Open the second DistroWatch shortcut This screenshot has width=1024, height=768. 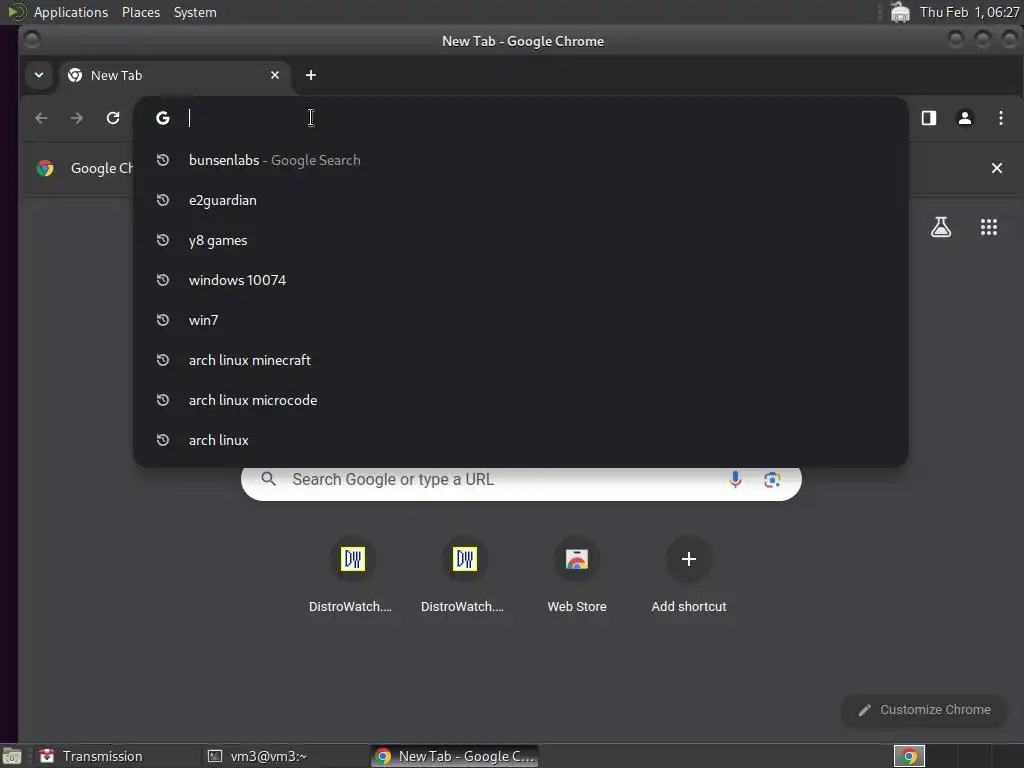[x=464, y=575]
